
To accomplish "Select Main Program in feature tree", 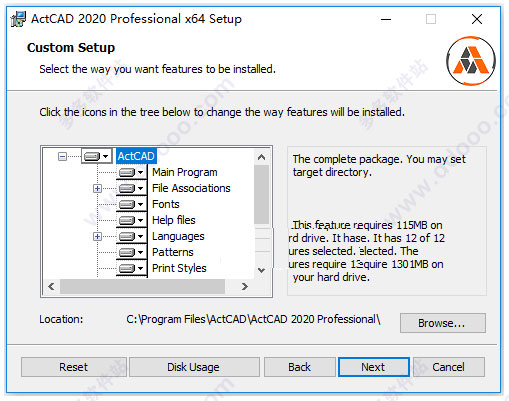I will (x=185, y=172).
